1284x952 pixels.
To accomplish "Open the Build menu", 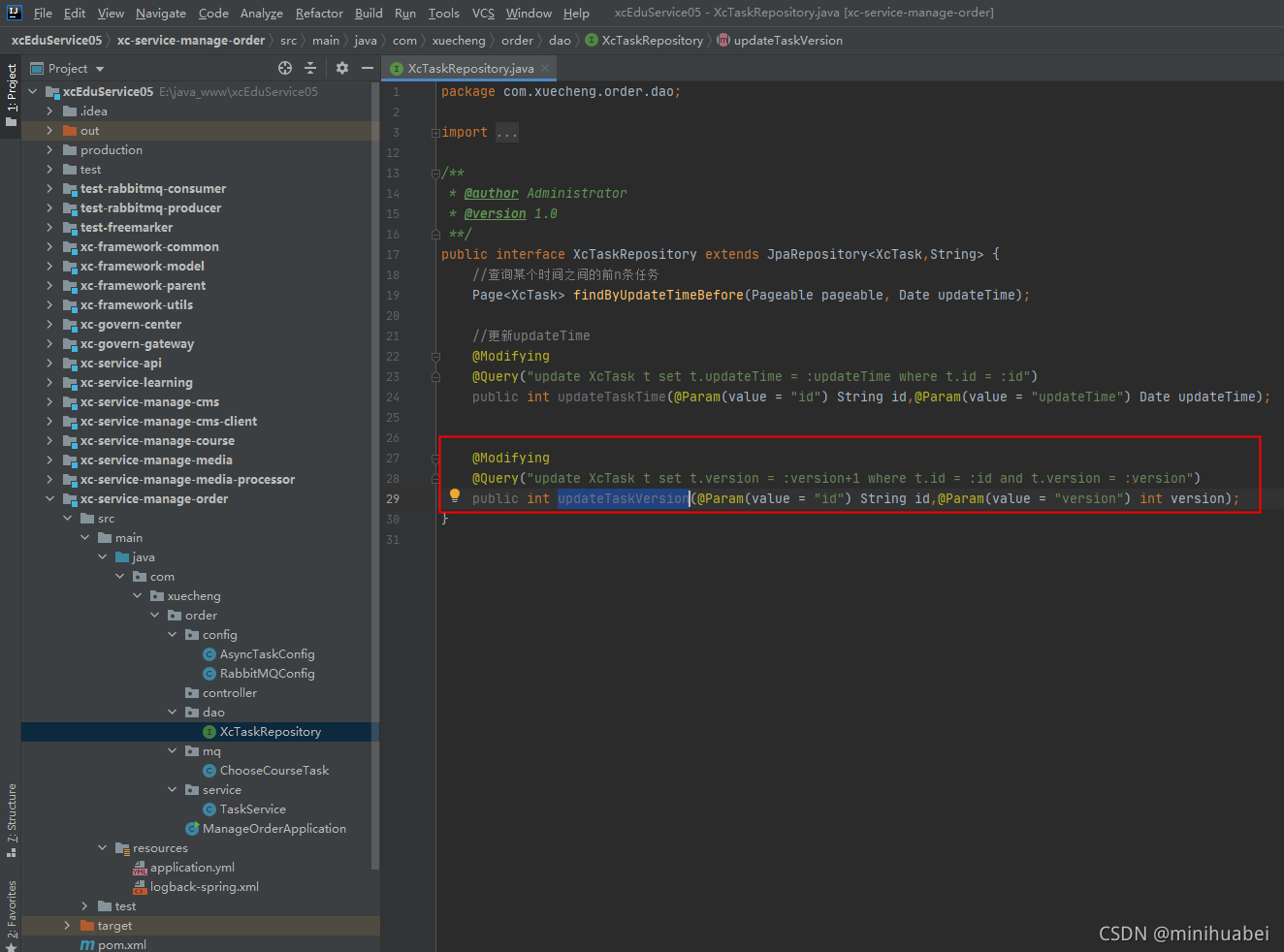I will click(369, 13).
